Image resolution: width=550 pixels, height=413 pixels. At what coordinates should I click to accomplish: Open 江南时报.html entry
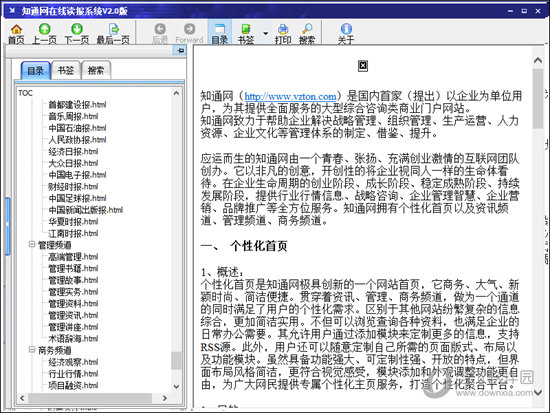click(x=73, y=233)
